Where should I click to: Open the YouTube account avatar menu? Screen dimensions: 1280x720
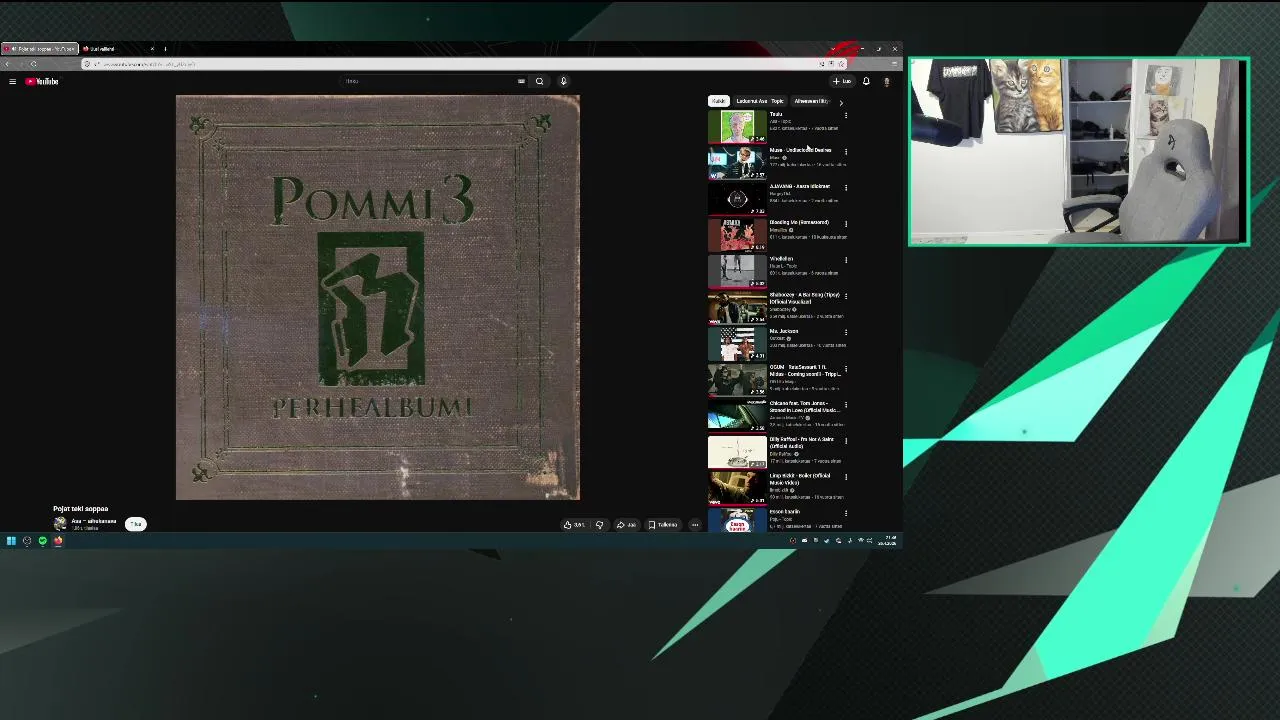pos(886,81)
